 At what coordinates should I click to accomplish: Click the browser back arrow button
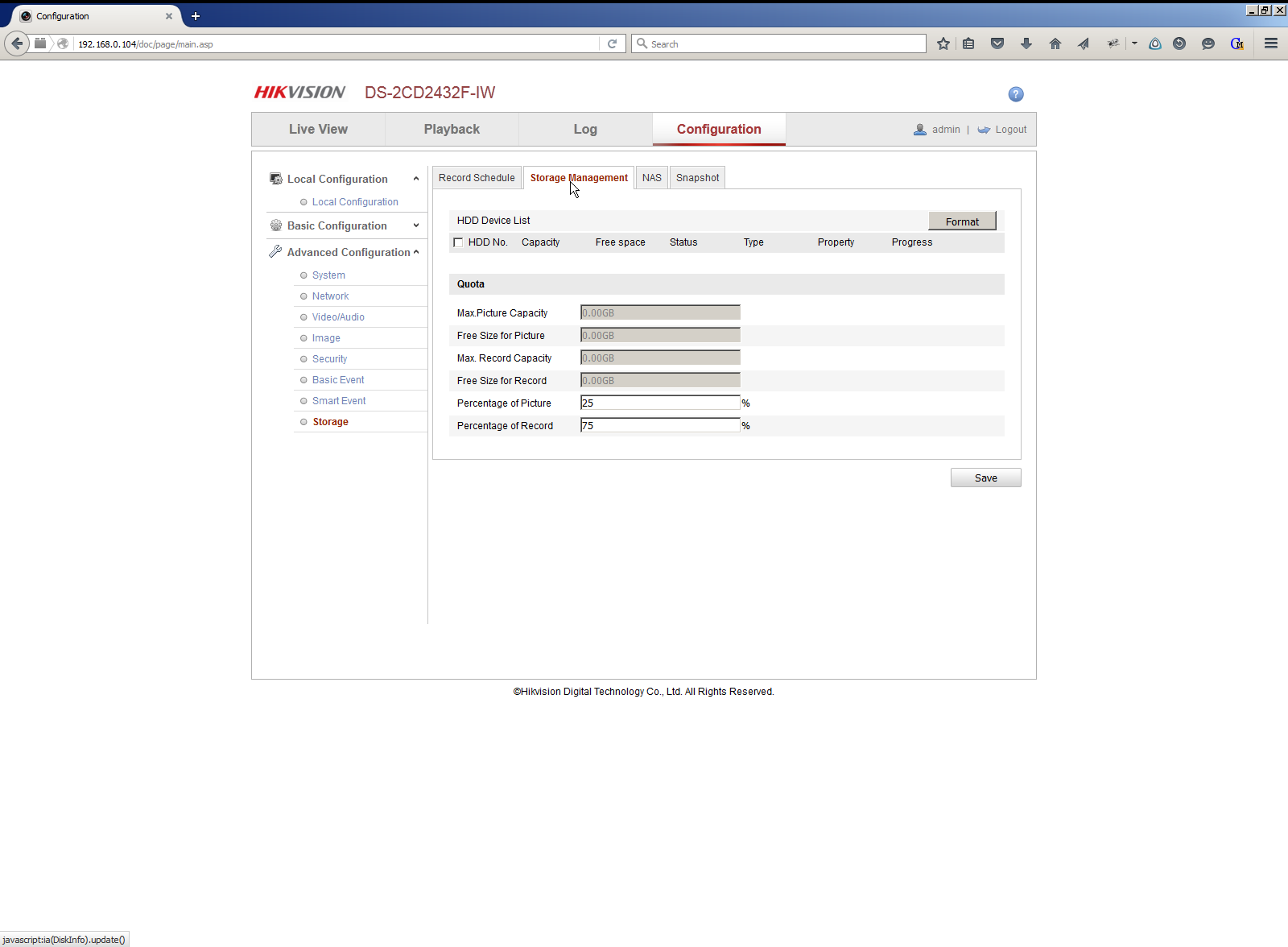coord(17,43)
